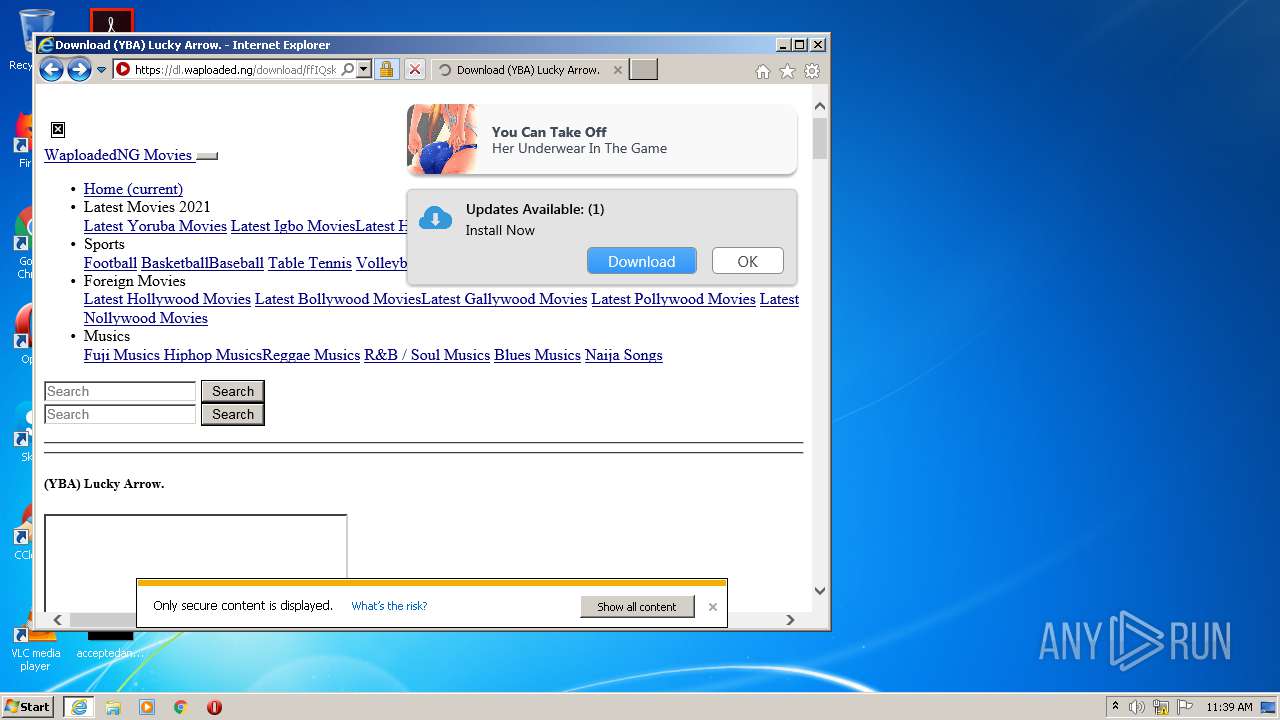The height and width of the screenshot is (720, 1280).
Task: Open Latest Igbo Movies link
Action: [x=293, y=226]
